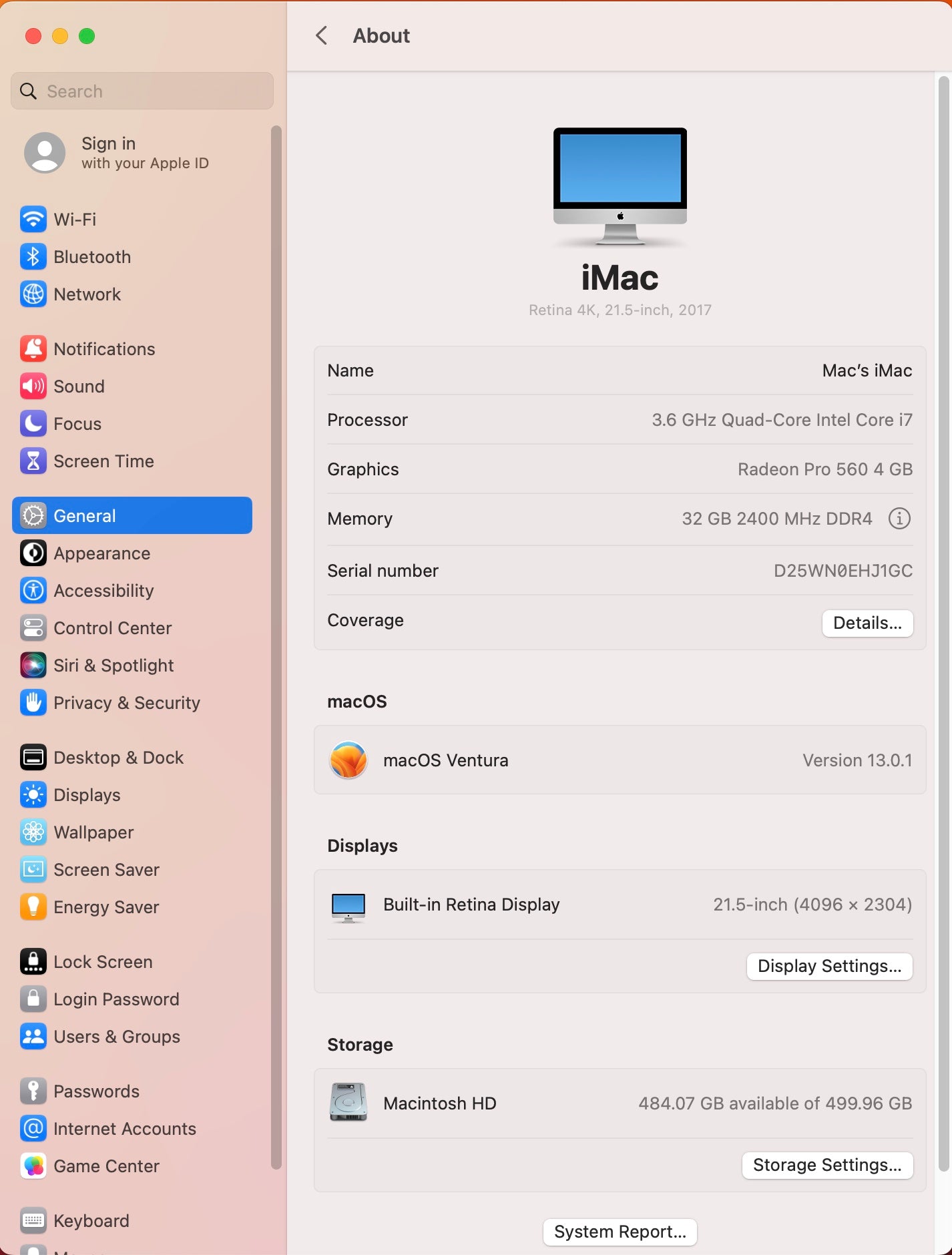Click the green zoom window button
The width and height of the screenshot is (952, 1255).
pos(87,36)
